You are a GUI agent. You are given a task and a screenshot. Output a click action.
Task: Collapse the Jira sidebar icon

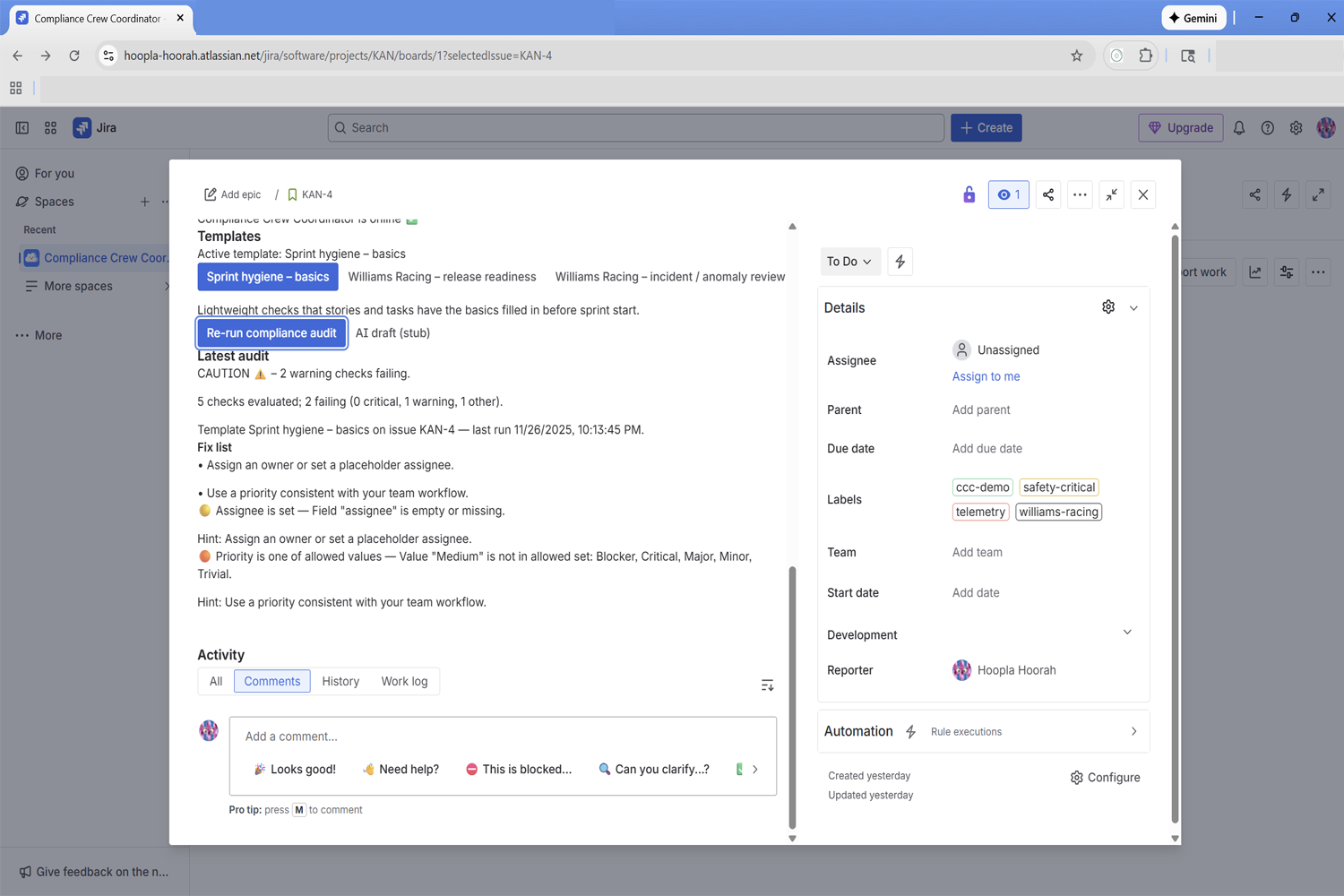22,127
